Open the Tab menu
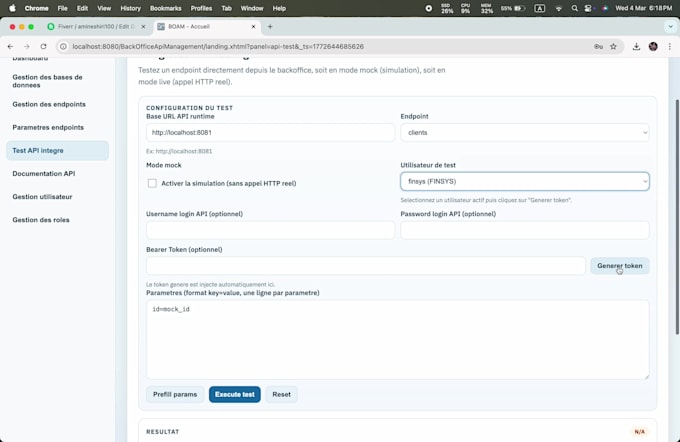This screenshot has width=680, height=442. pos(226,8)
